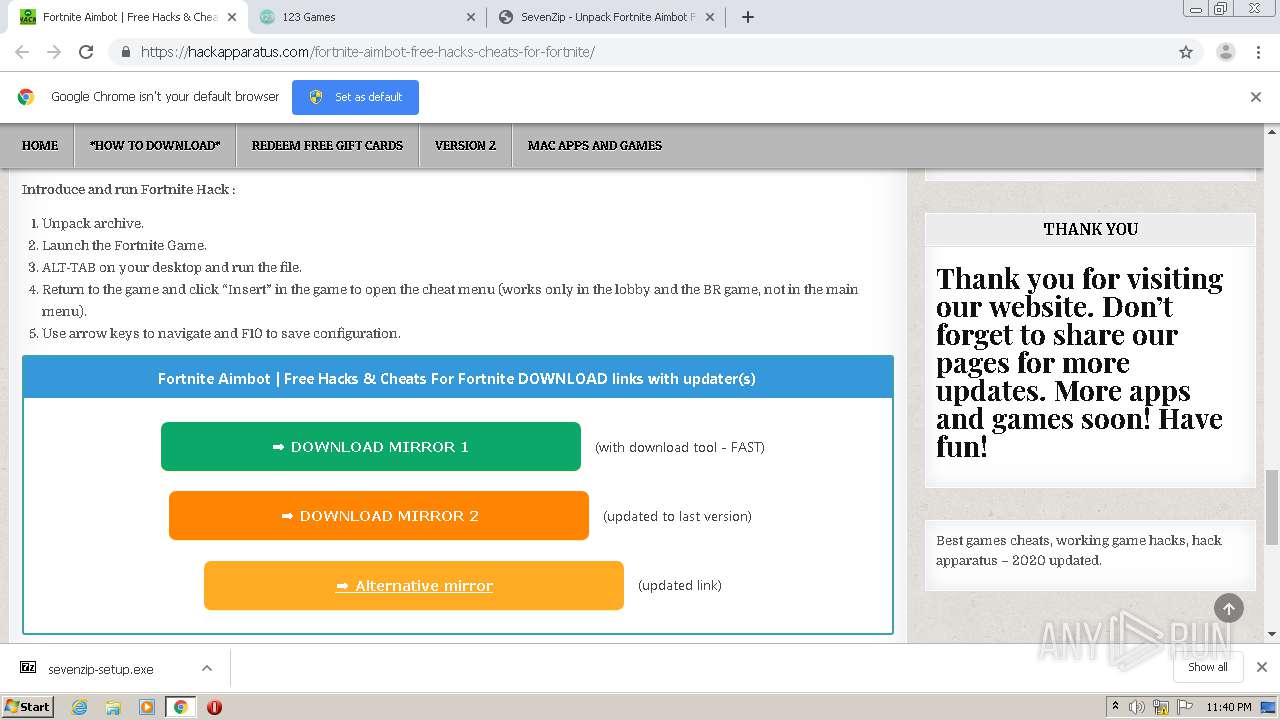Viewport: 1280px width, 720px height.
Task: Click the page vertical scrollbar thumb
Action: 1272,508
